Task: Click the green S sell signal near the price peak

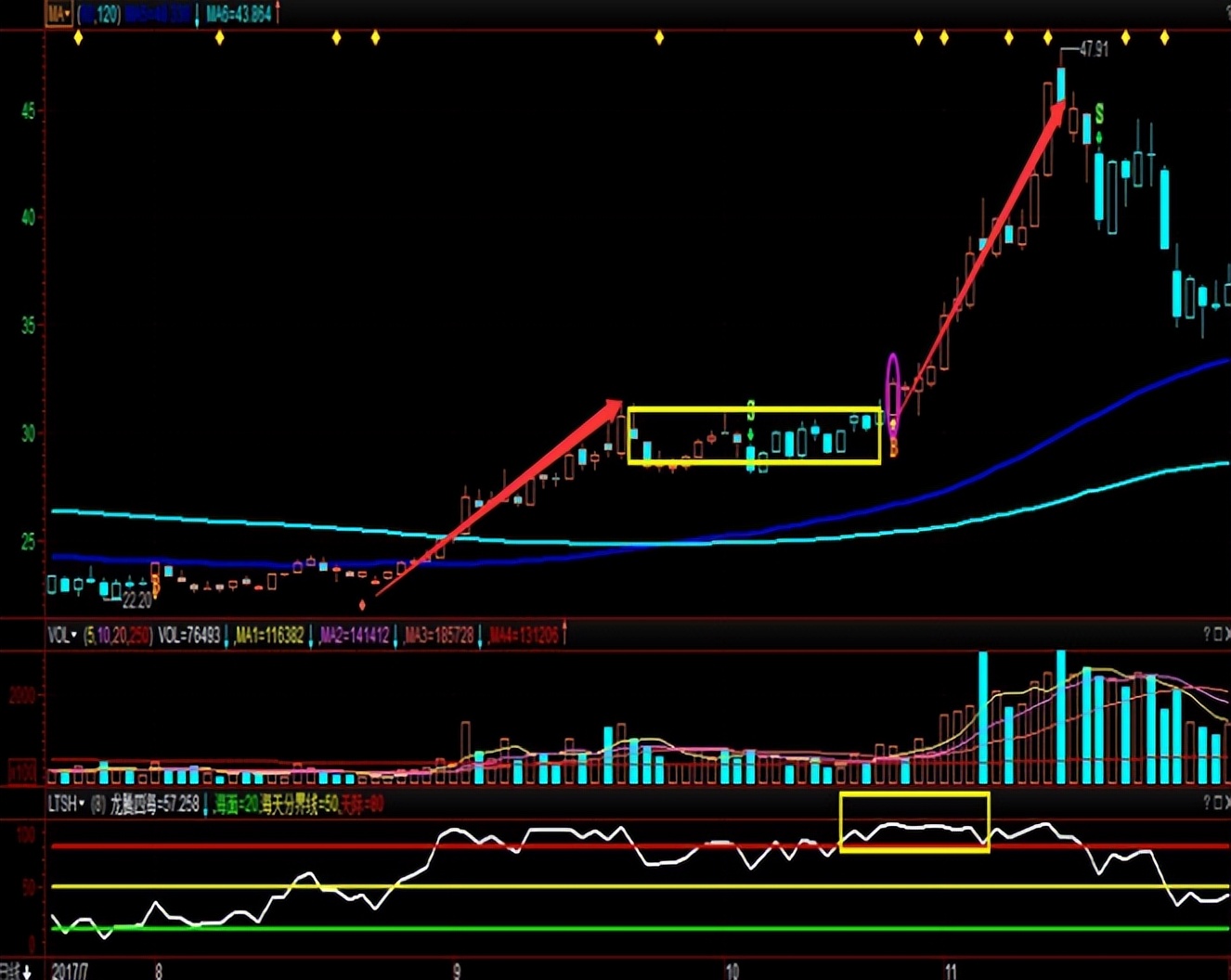Action: point(1099,114)
